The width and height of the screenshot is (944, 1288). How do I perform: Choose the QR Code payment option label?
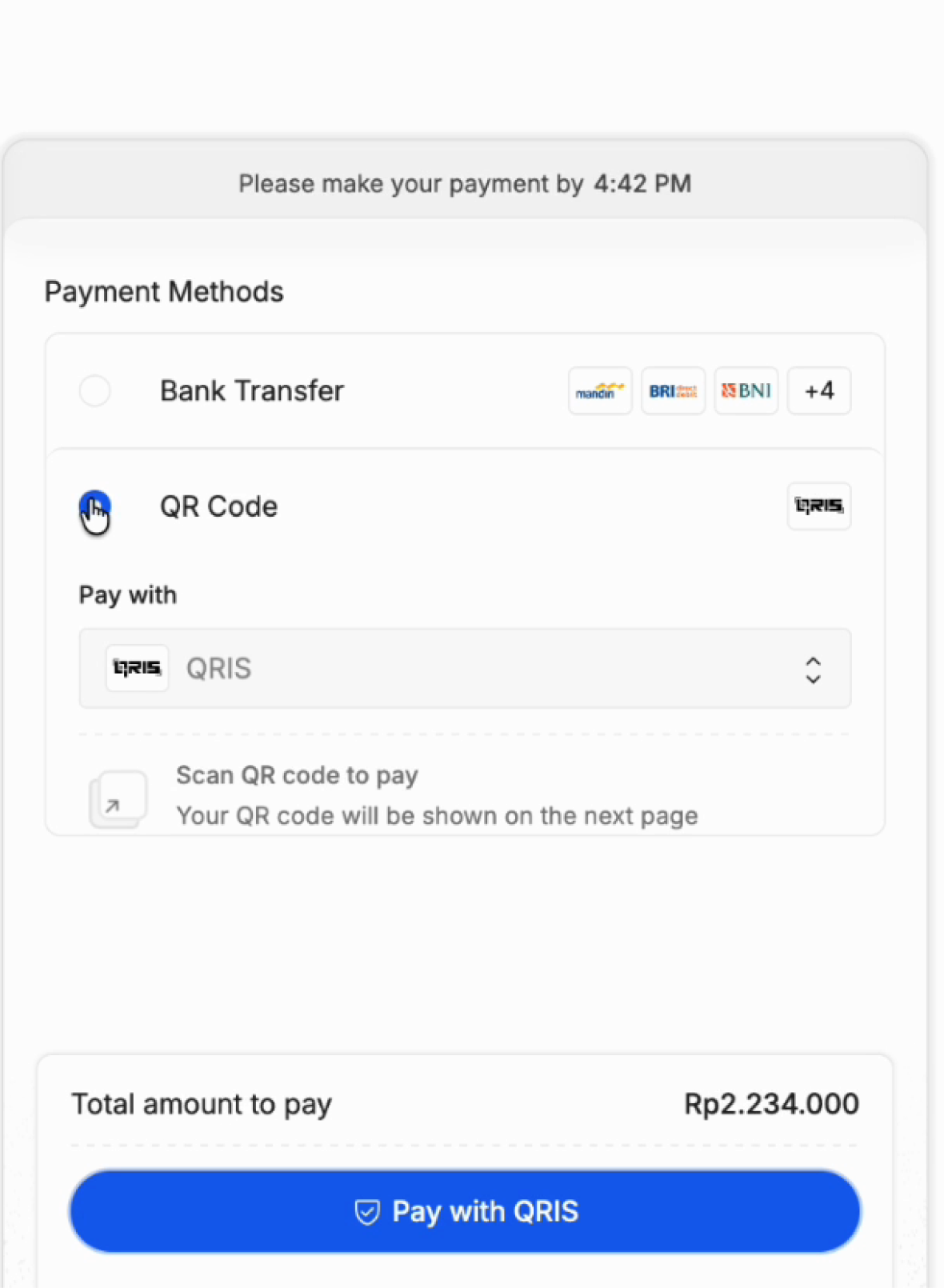point(219,506)
